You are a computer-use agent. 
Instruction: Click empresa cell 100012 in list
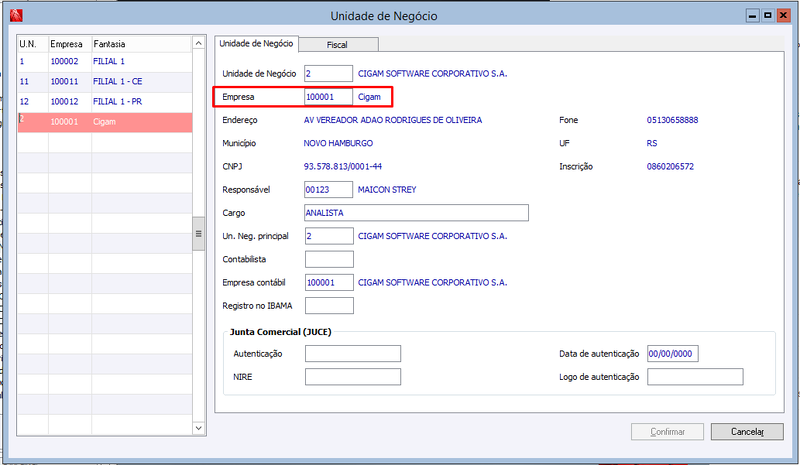64,102
